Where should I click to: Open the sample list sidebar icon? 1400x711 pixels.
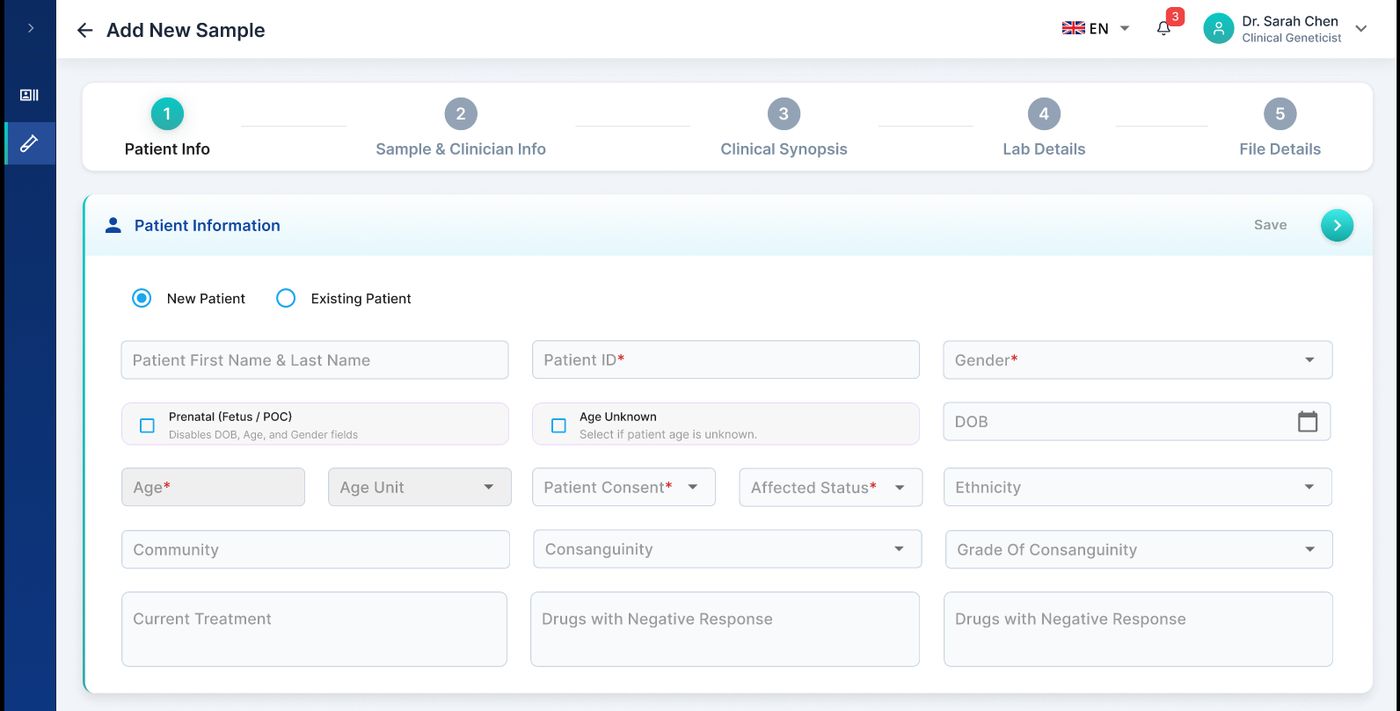coord(29,95)
